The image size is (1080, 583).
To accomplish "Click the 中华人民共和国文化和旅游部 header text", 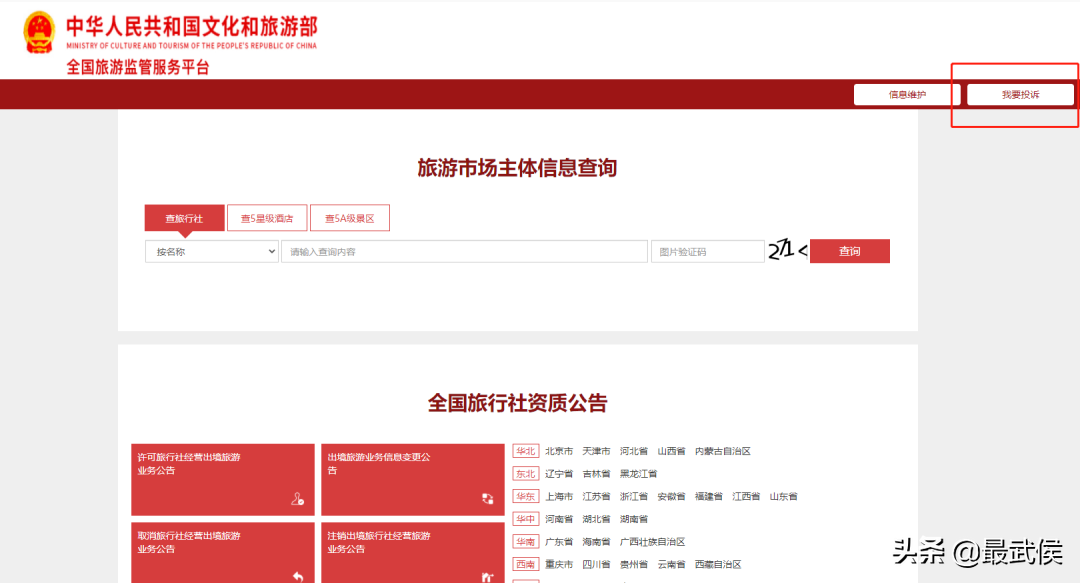I will [x=192, y=27].
